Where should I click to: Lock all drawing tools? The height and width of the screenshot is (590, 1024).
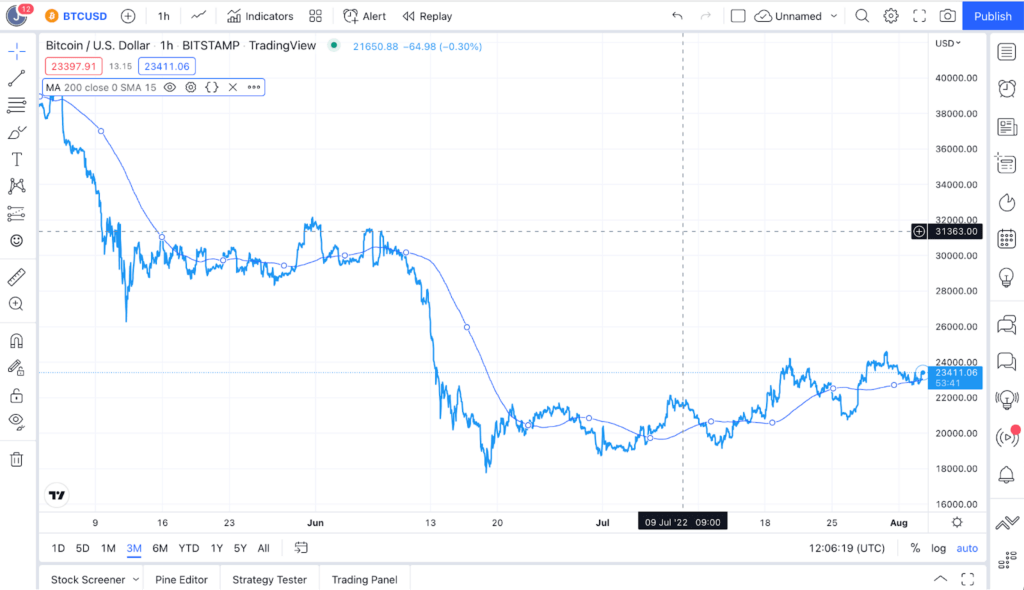tap(16, 395)
